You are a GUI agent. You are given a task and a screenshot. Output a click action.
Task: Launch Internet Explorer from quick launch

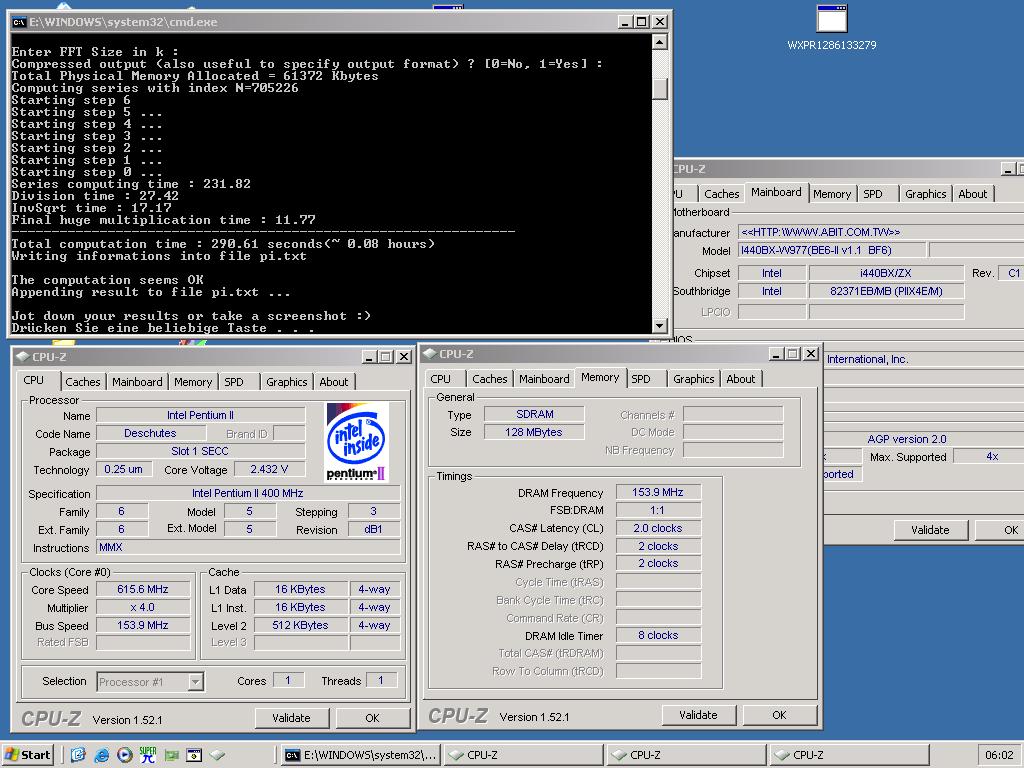click(101, 755)
